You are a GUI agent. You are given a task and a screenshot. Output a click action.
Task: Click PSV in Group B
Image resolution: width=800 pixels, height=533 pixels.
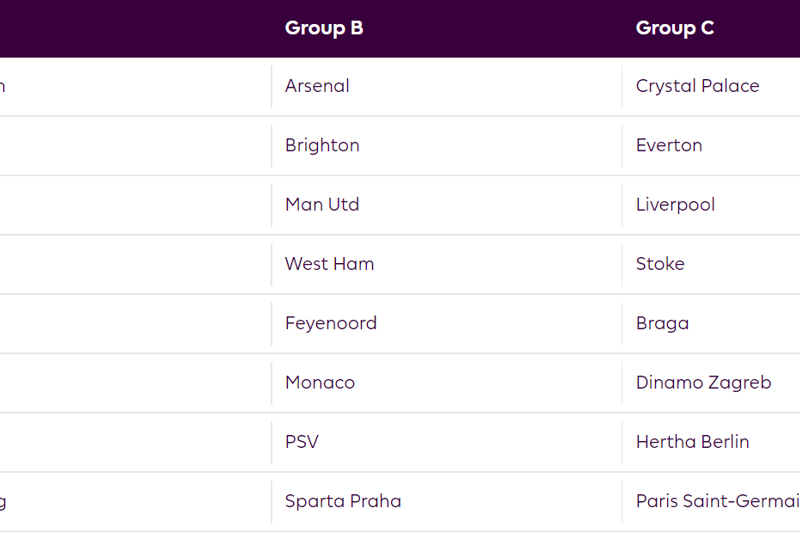pyautogui.click(x=302, y=442)
